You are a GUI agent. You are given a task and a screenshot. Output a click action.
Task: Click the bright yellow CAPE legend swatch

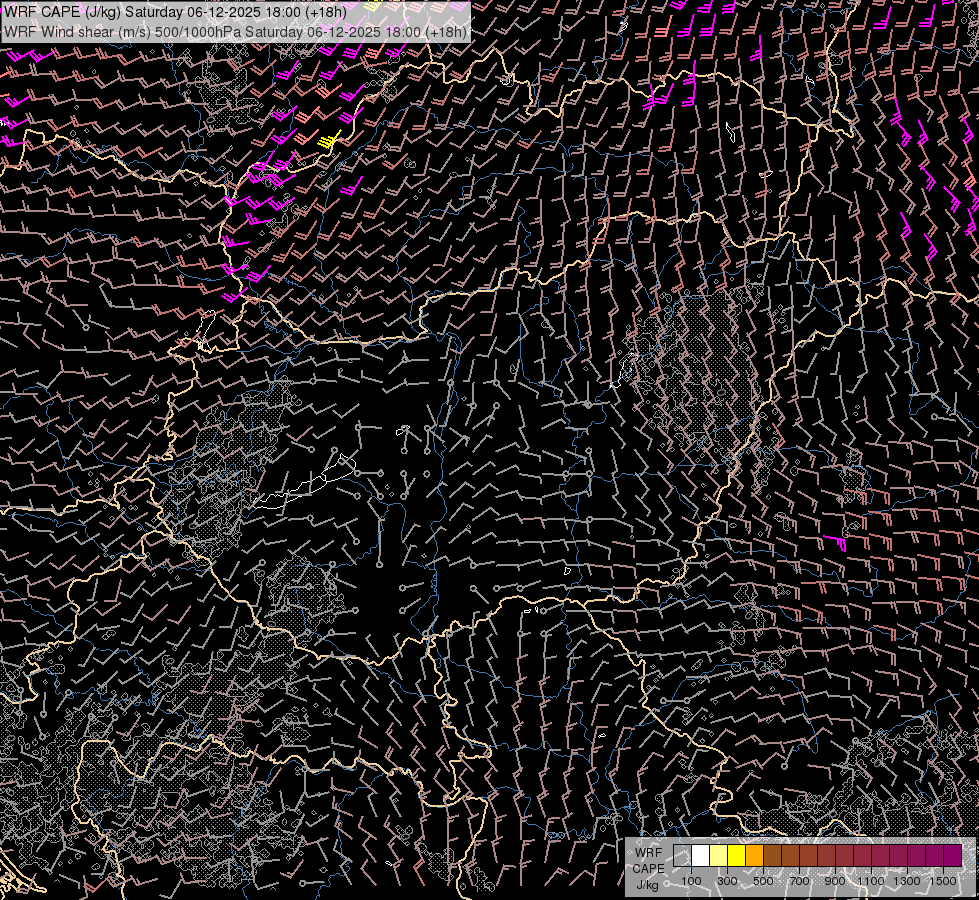(x=736, y=856)
